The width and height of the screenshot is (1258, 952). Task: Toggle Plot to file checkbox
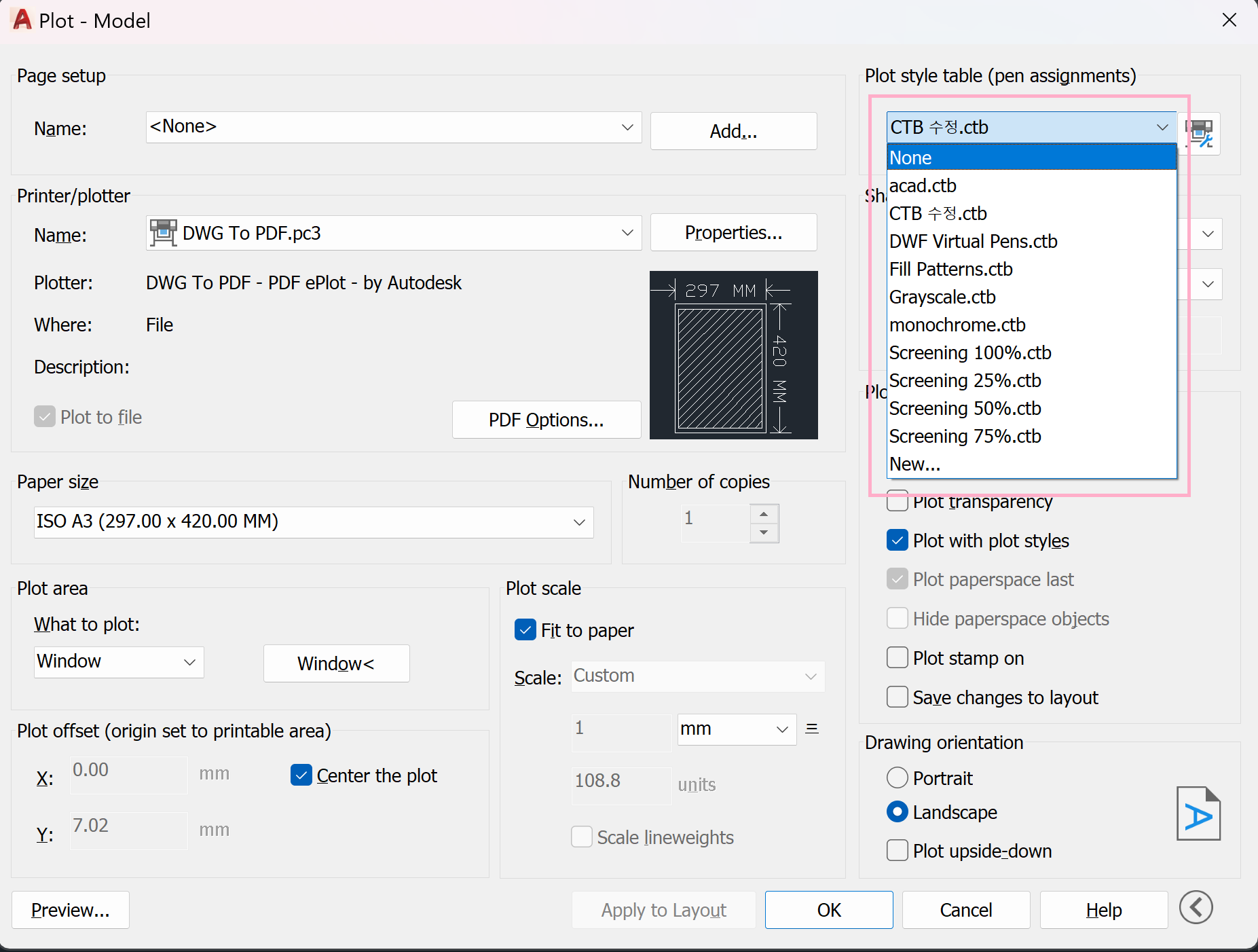45,416
